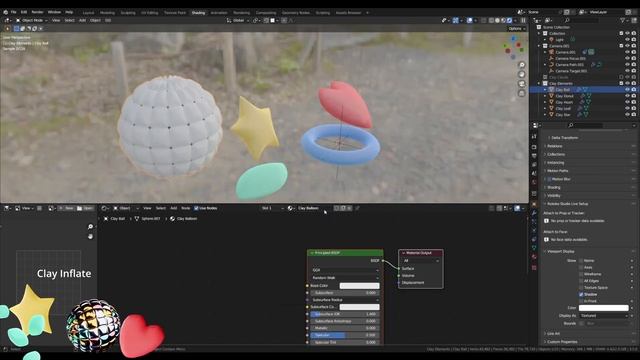Screen dimensions: 640x360
Task: Click the Blender logo menu icon
Action: (5, 12)
